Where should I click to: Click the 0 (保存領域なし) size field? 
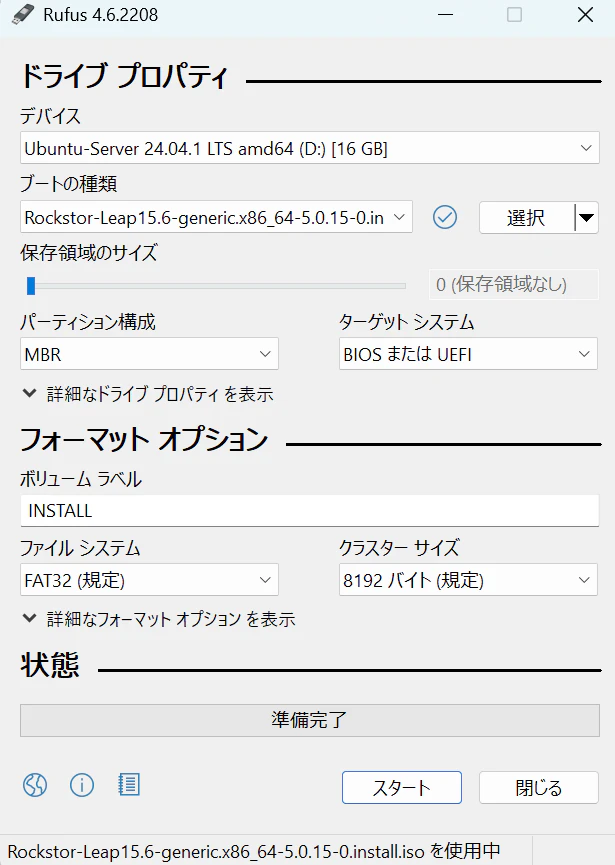tap(514, 285)
